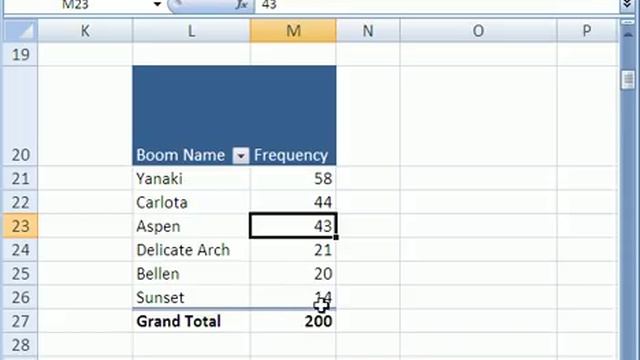Select column N header
Viewport: 640px width, 360px height.
(x=368, y=31)
